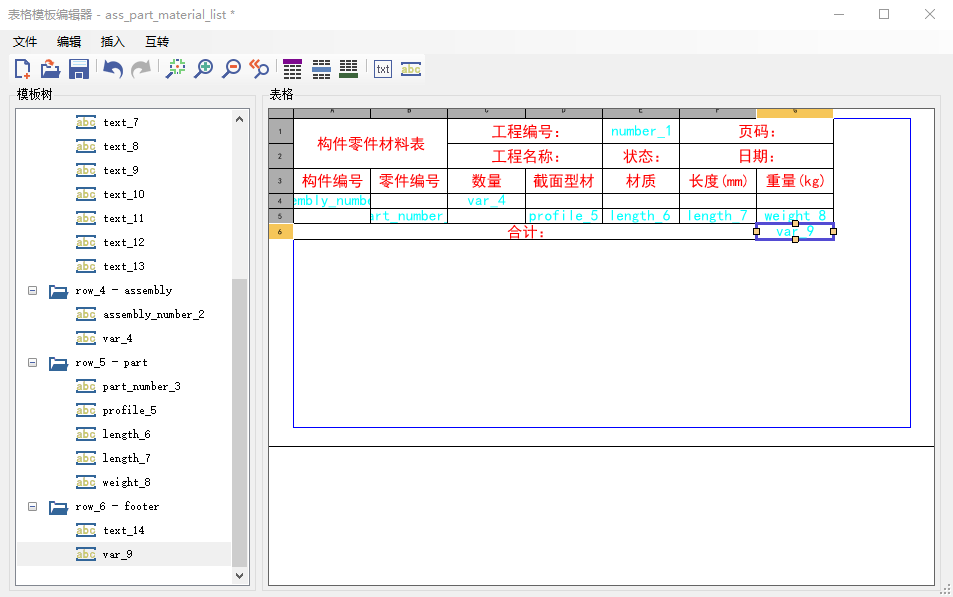Click the blue middle row toolbar icon
Screen dimensions: 953x597
click(x=321, y=69)
